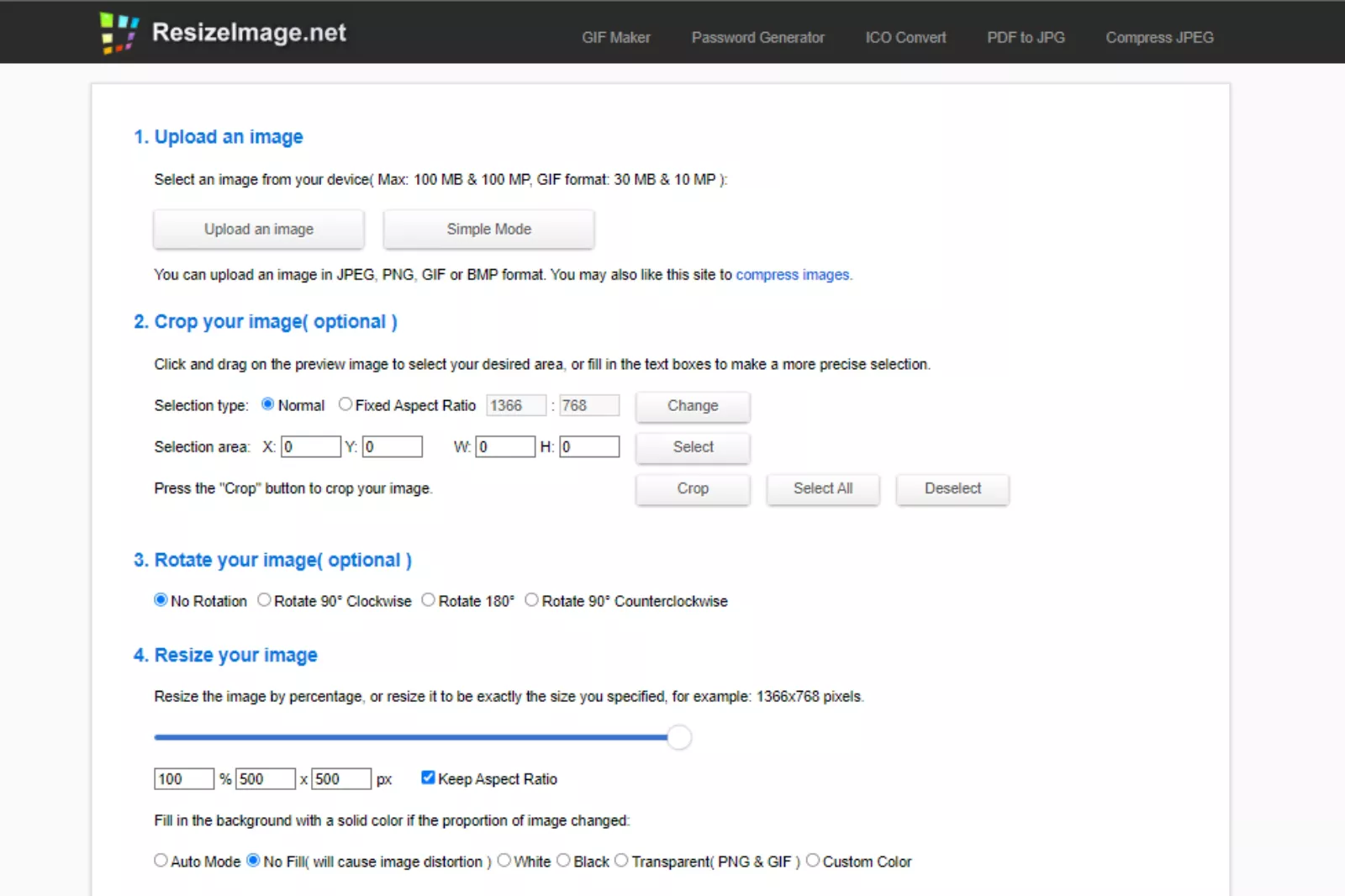Click Deselect to clear the selection
1345x896 pixels.
[x=952, y=488]
